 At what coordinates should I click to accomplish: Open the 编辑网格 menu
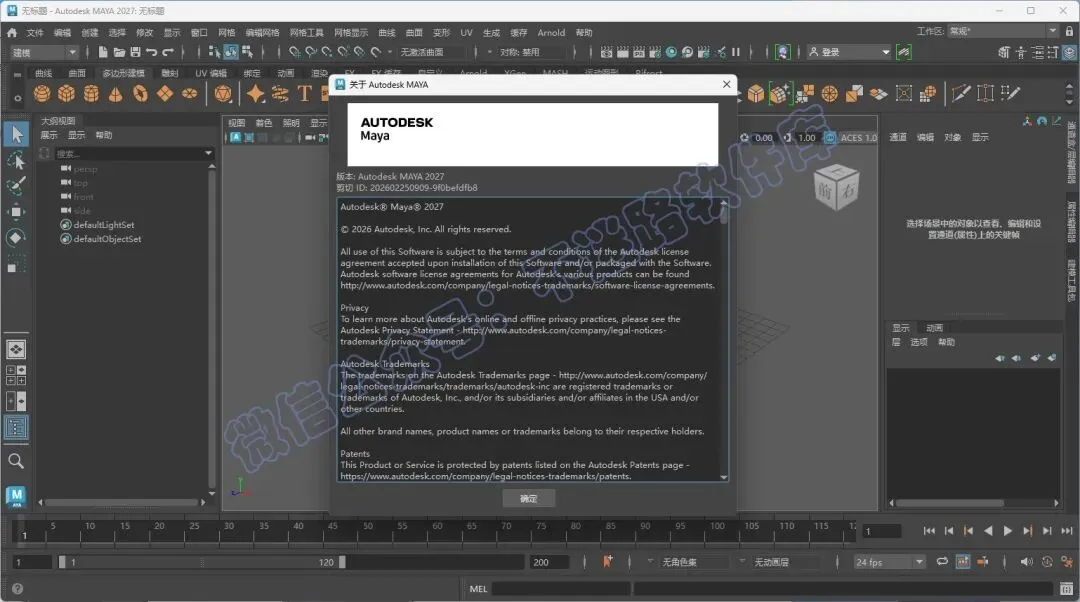pos(262,32)
